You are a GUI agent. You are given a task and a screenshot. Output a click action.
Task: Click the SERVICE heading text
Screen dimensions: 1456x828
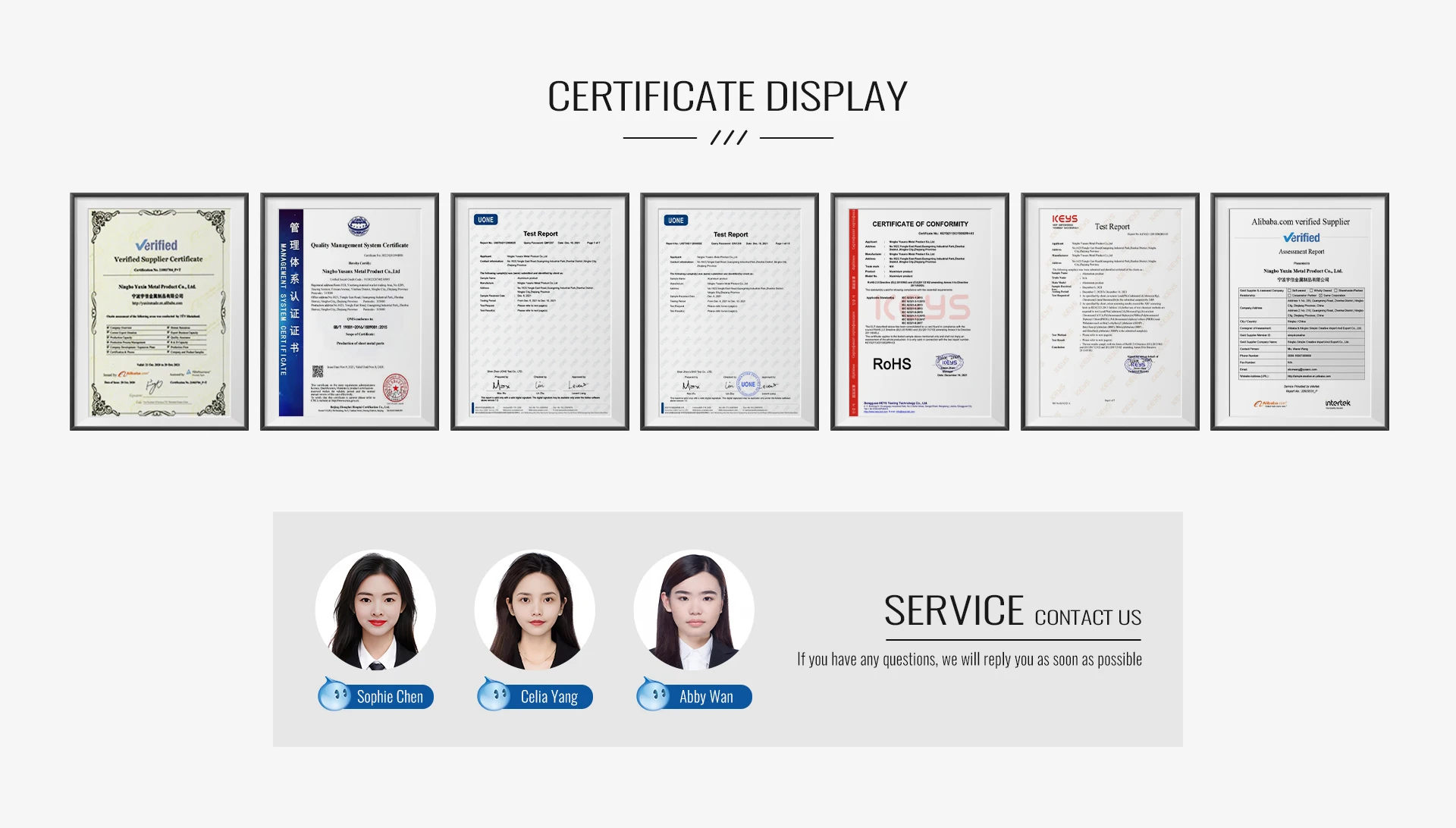(x=953, y=611)
